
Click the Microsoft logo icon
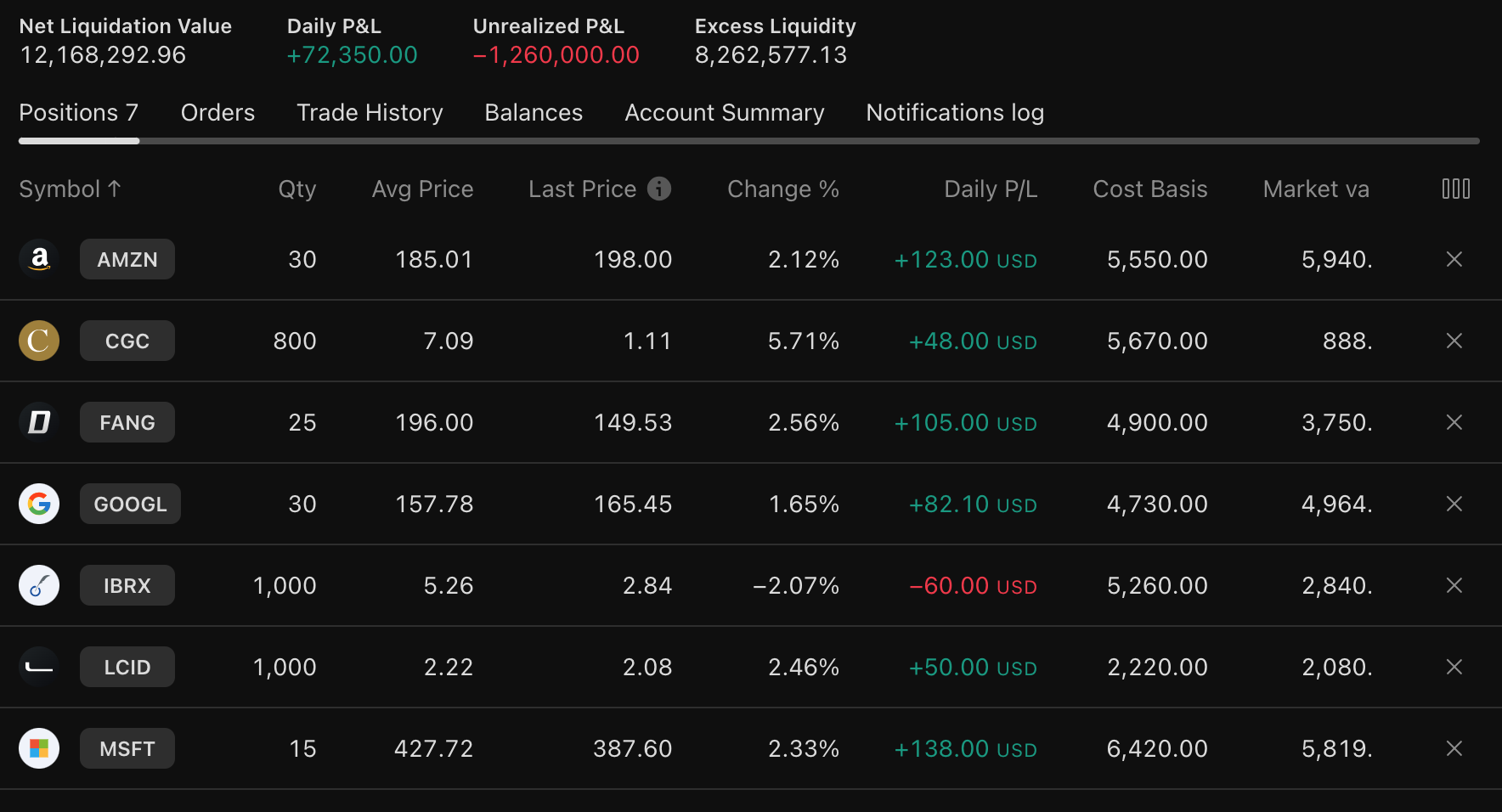39,748
